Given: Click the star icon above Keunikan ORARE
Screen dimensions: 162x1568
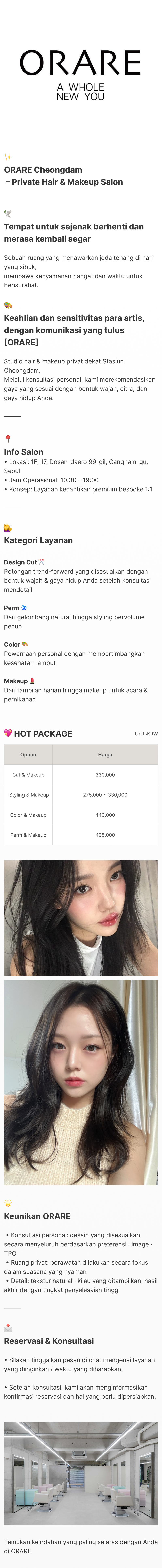Looking at the screenshot, I should (8, 1203).
